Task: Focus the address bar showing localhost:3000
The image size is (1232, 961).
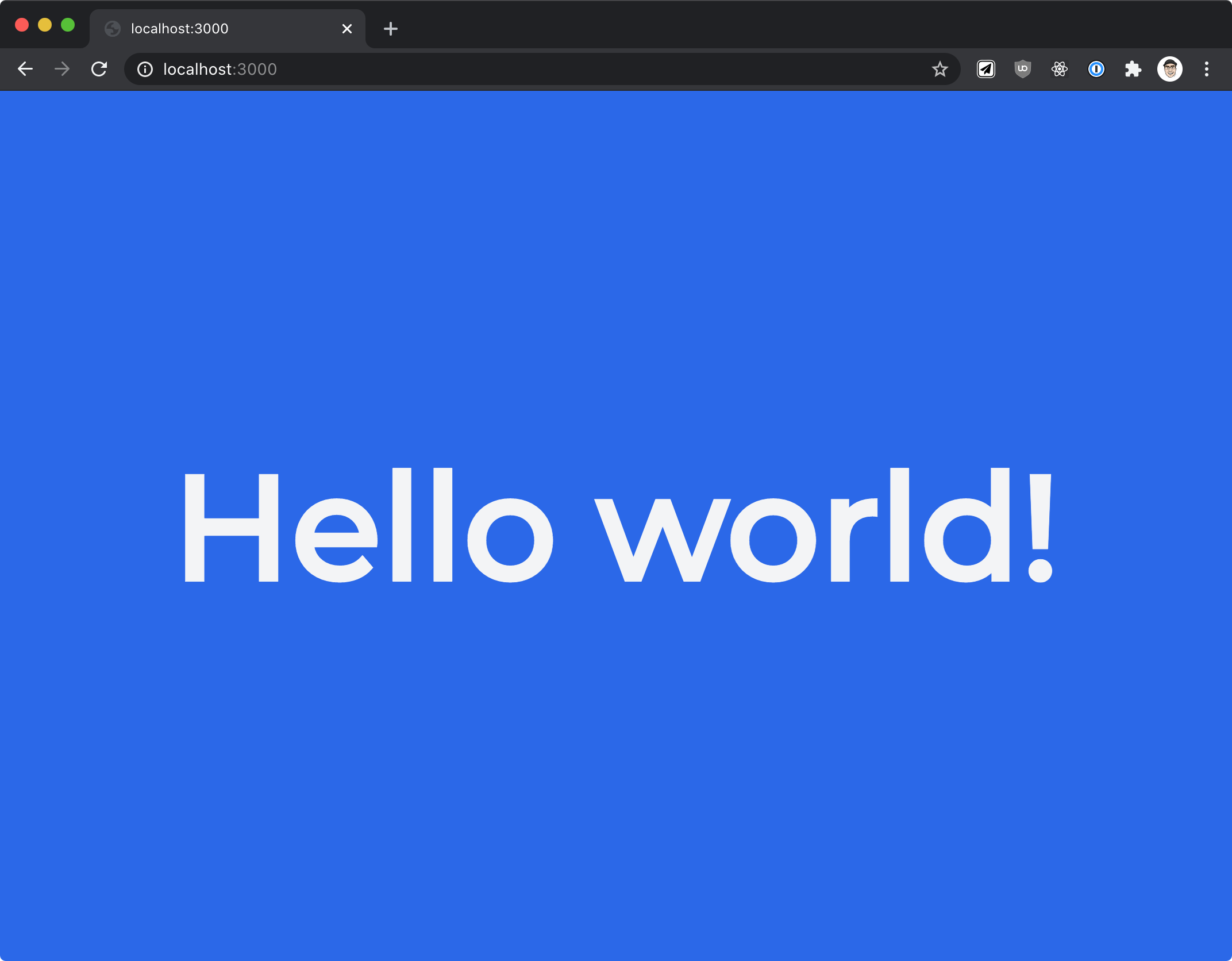Action: (x=517, y=69)
